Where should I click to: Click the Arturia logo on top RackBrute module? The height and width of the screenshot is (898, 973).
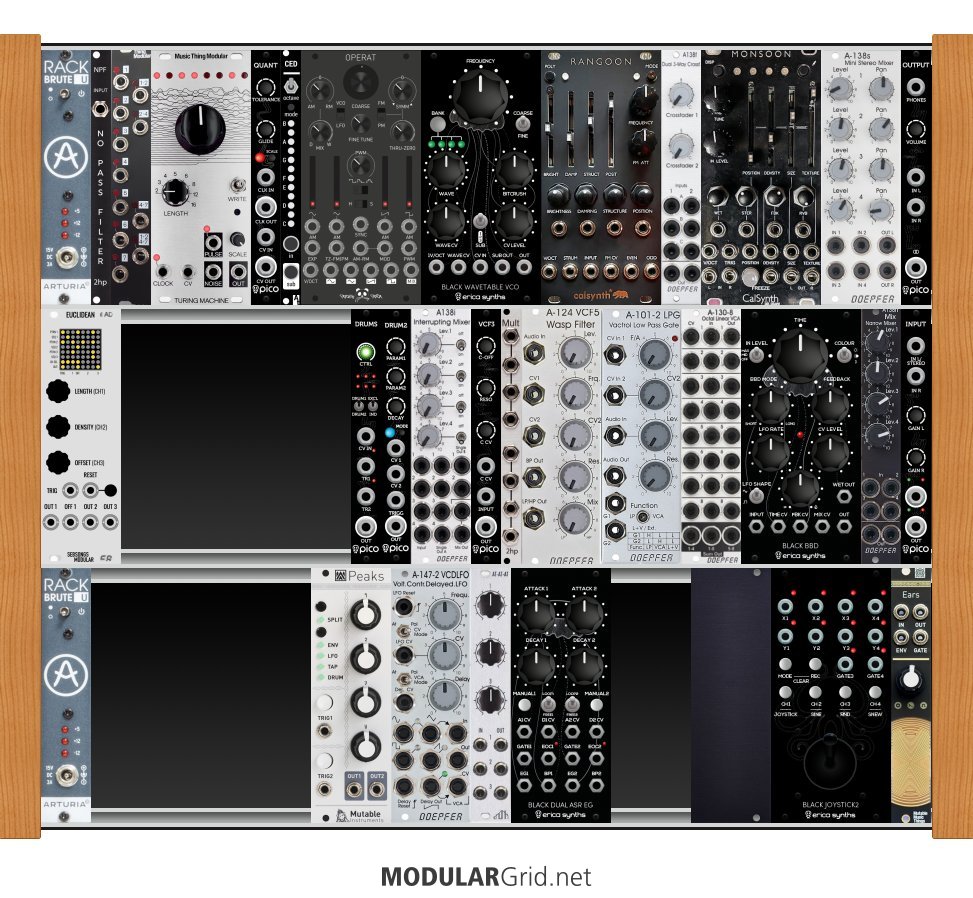(x=66, y=157)
